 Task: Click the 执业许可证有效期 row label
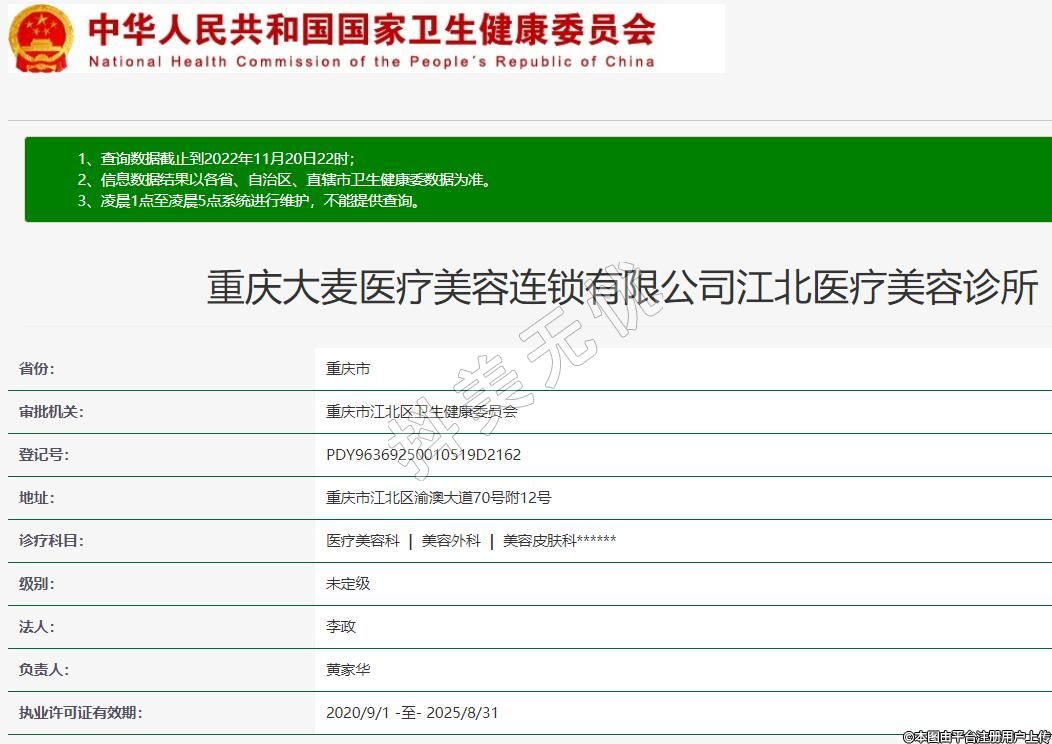click(80, 713)
